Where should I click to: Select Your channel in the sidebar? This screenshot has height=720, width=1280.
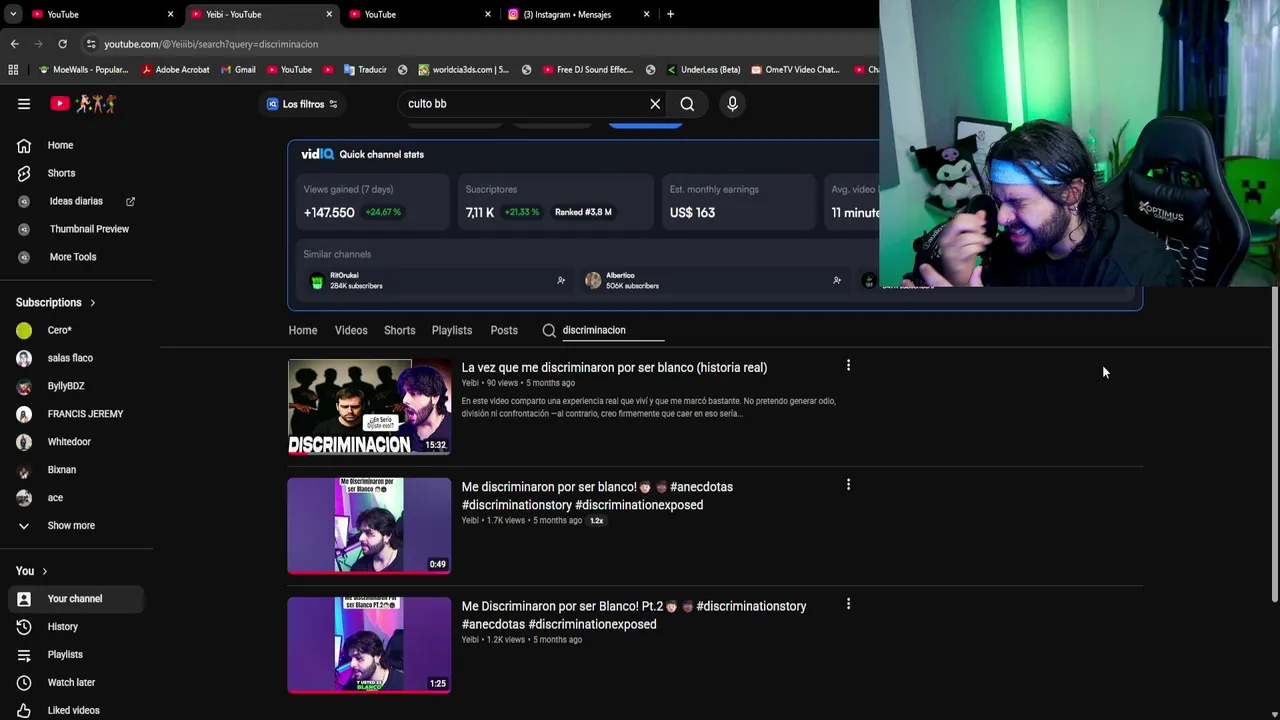pyautogui.click(x=76, y=599)
